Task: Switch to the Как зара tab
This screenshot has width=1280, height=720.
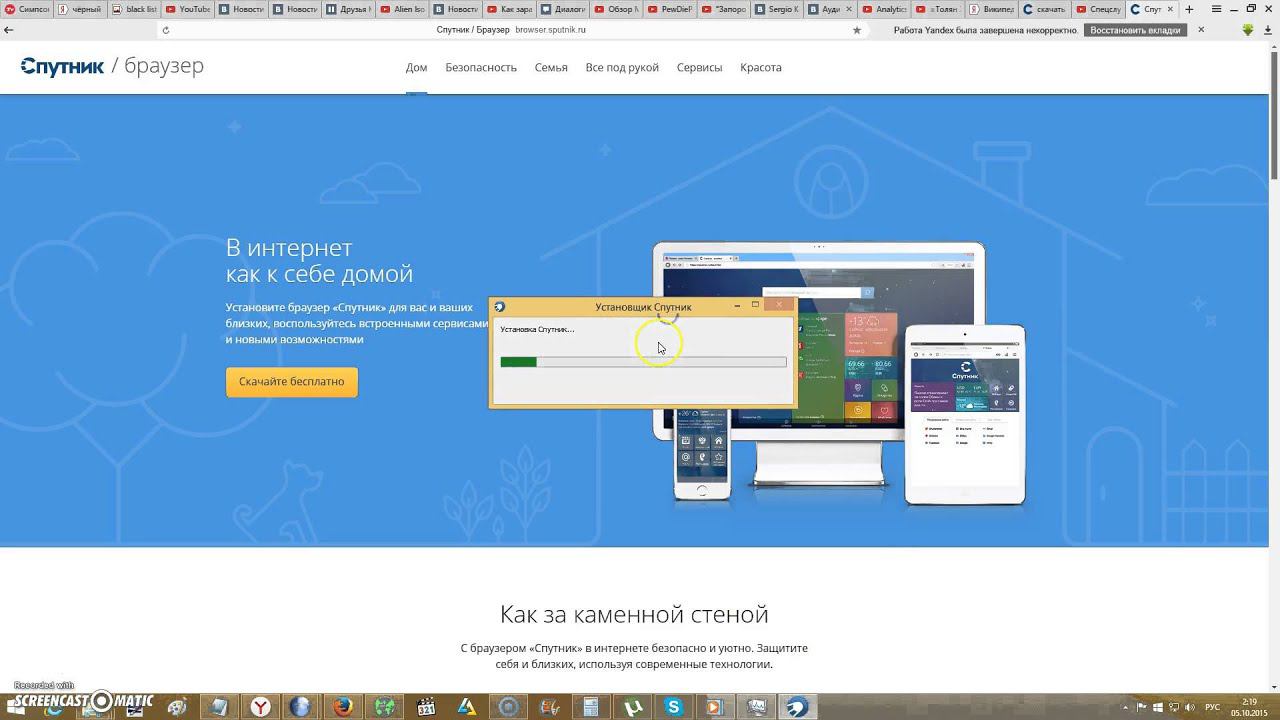Action: (x=510, y=9)
